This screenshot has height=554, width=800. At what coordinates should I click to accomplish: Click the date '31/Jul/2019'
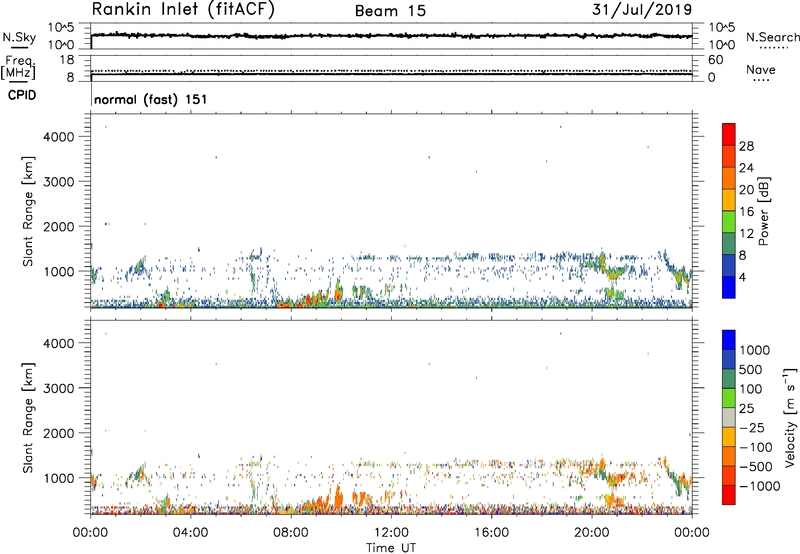(642, 10)
